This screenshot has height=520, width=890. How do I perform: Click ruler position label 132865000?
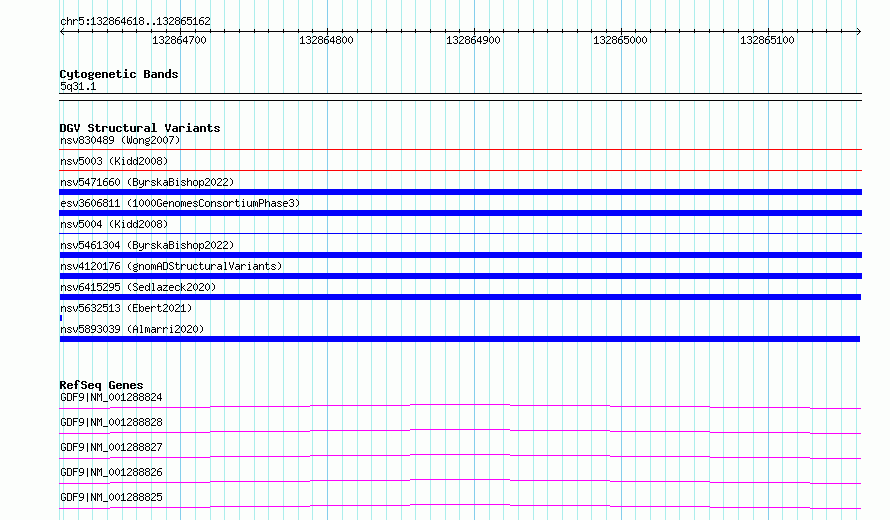(x=620, y=40)
